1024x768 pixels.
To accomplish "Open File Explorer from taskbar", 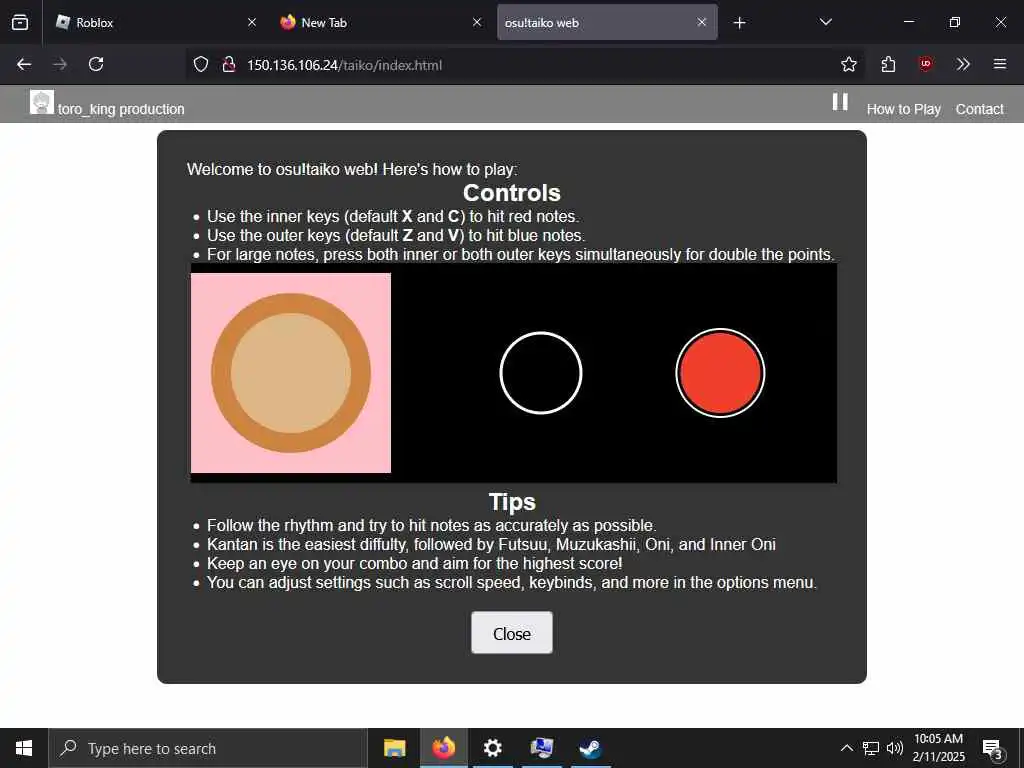I will click(x=394, y=748).
